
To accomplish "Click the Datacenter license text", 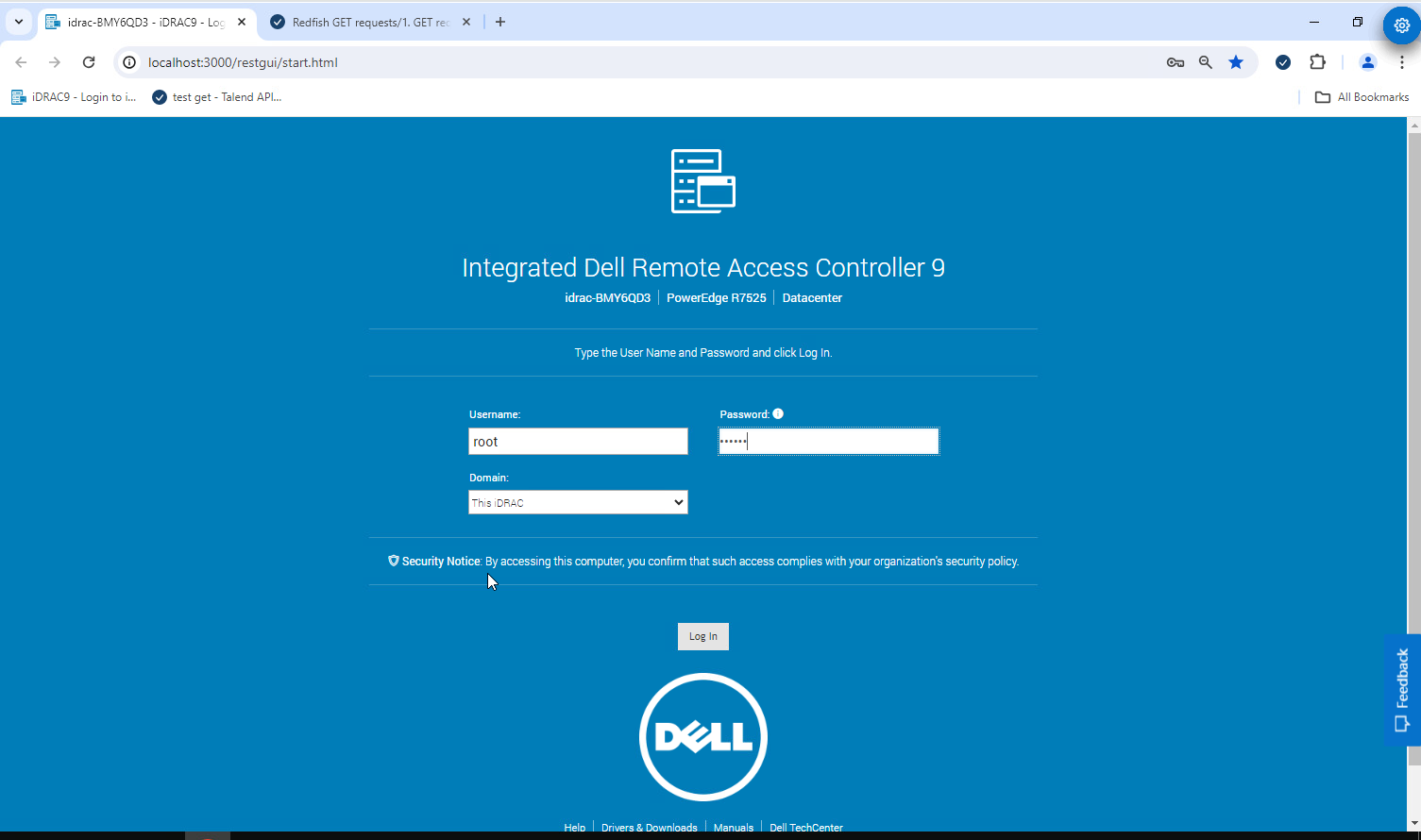I will (812, 297).
